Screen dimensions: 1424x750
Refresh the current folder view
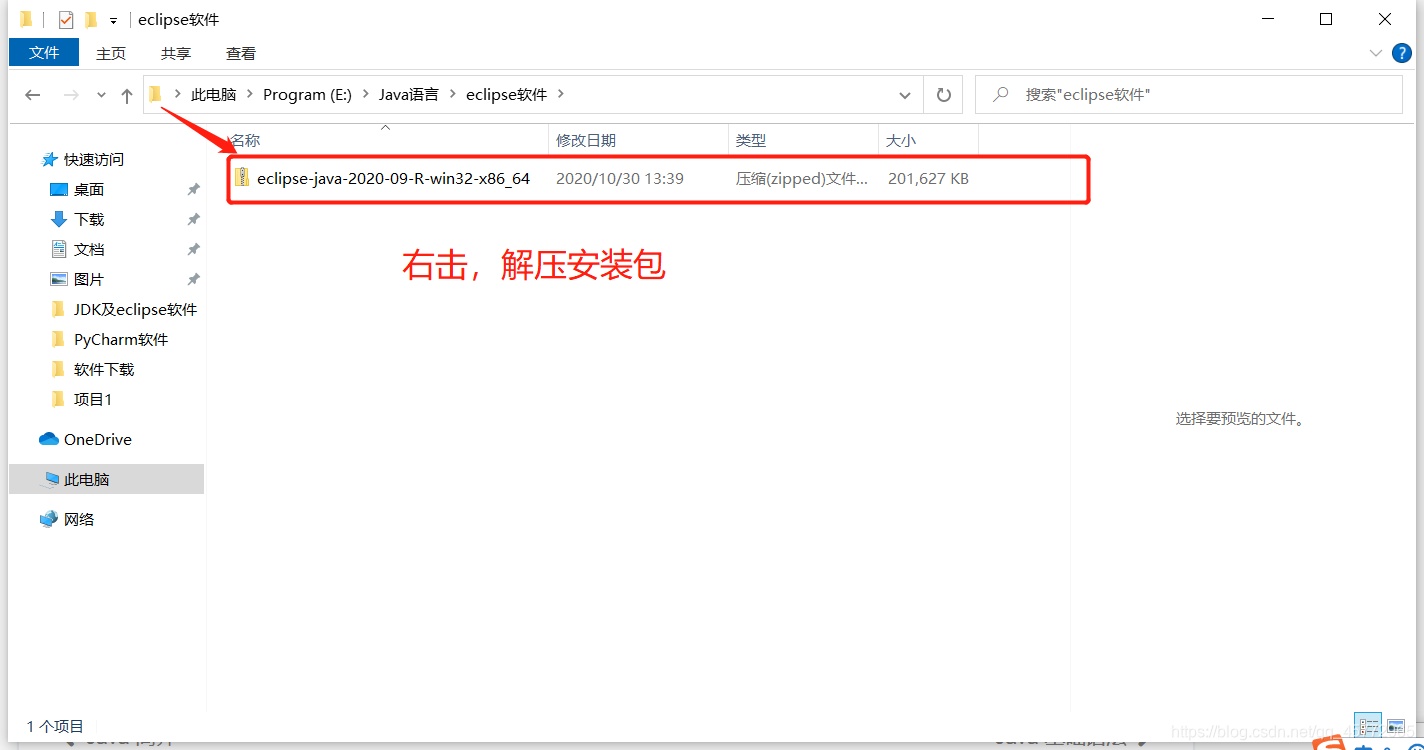943,95
